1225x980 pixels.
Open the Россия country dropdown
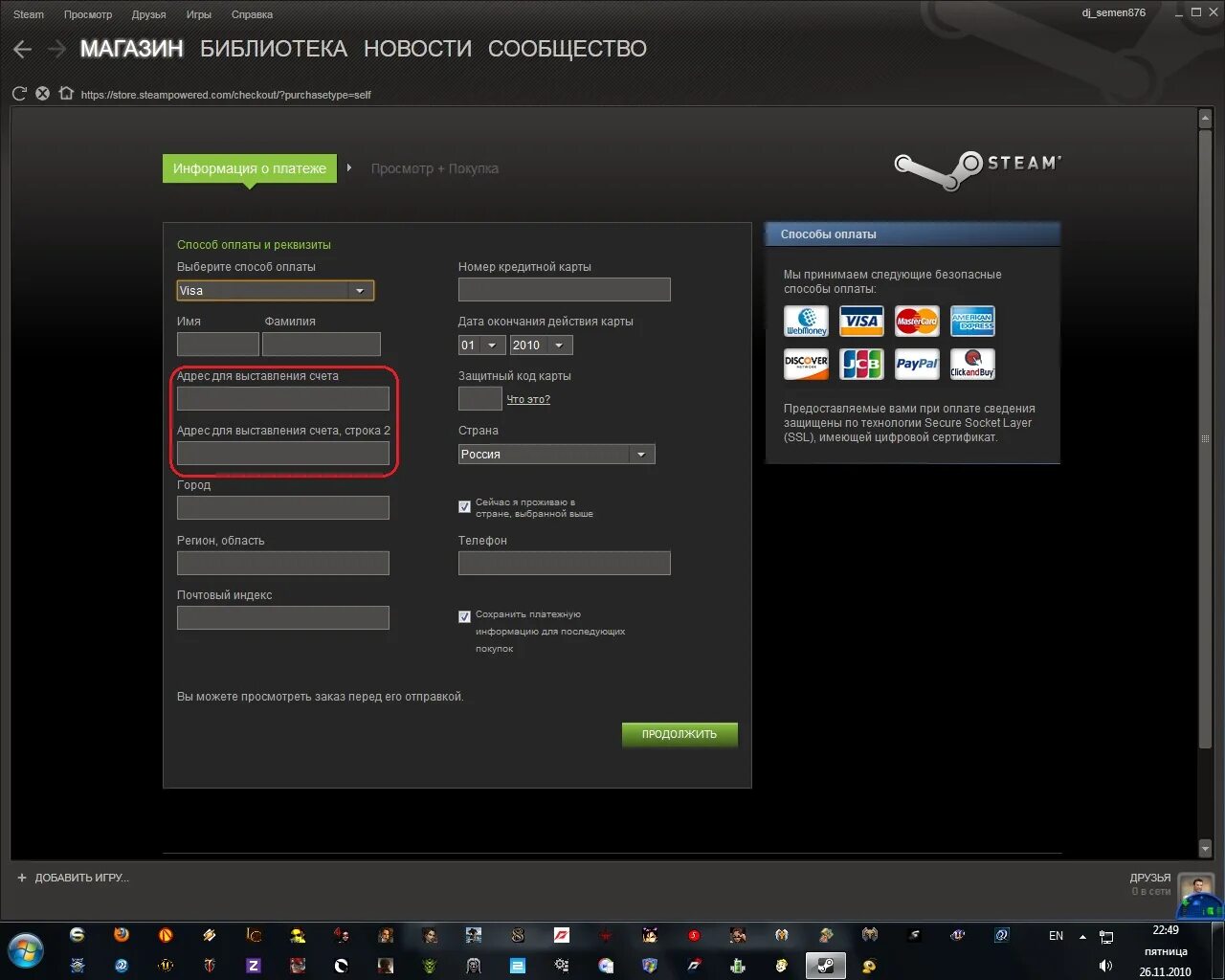(557, 454)
